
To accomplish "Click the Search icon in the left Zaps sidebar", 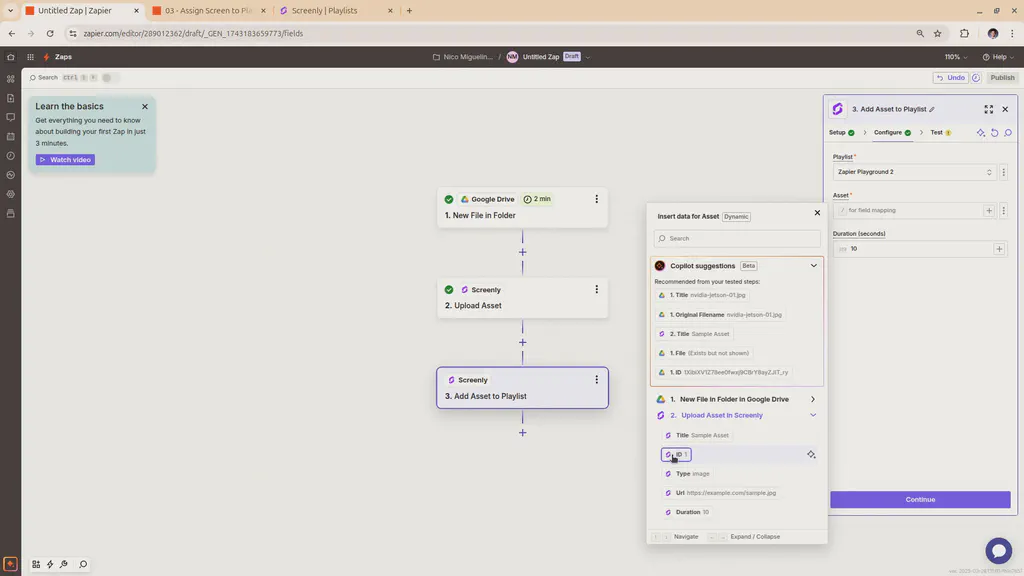I will coord(33,77).
